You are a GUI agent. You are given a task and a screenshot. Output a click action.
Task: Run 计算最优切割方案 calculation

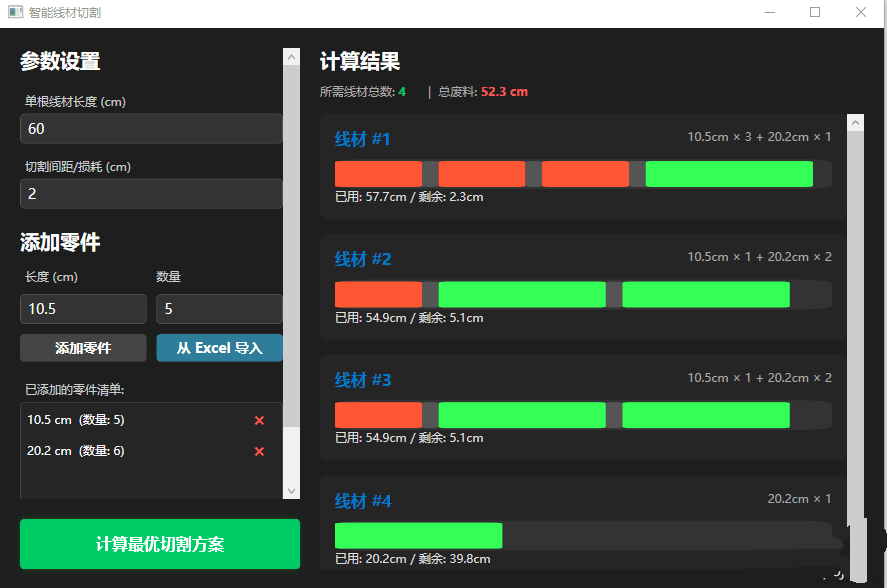(160, 544)
